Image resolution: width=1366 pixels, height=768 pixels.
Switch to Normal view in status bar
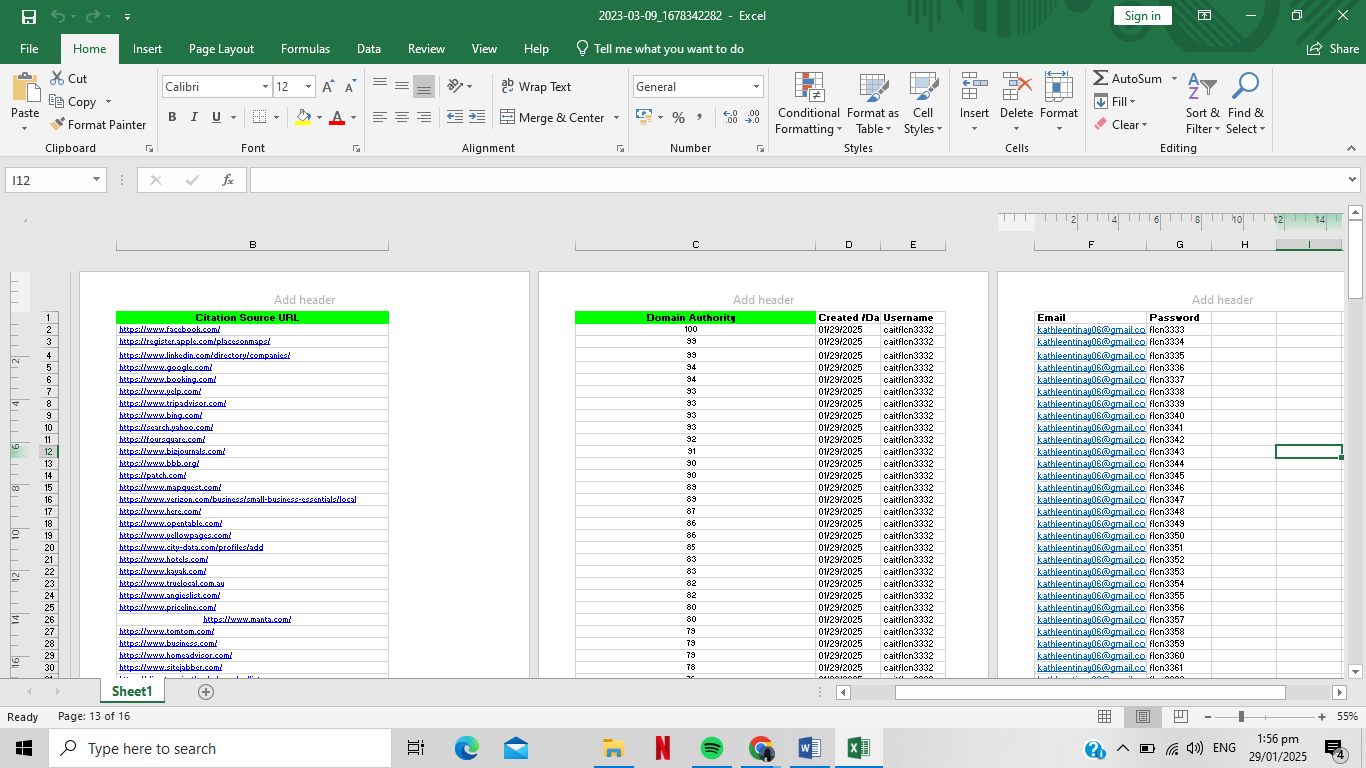point(1104,717)
